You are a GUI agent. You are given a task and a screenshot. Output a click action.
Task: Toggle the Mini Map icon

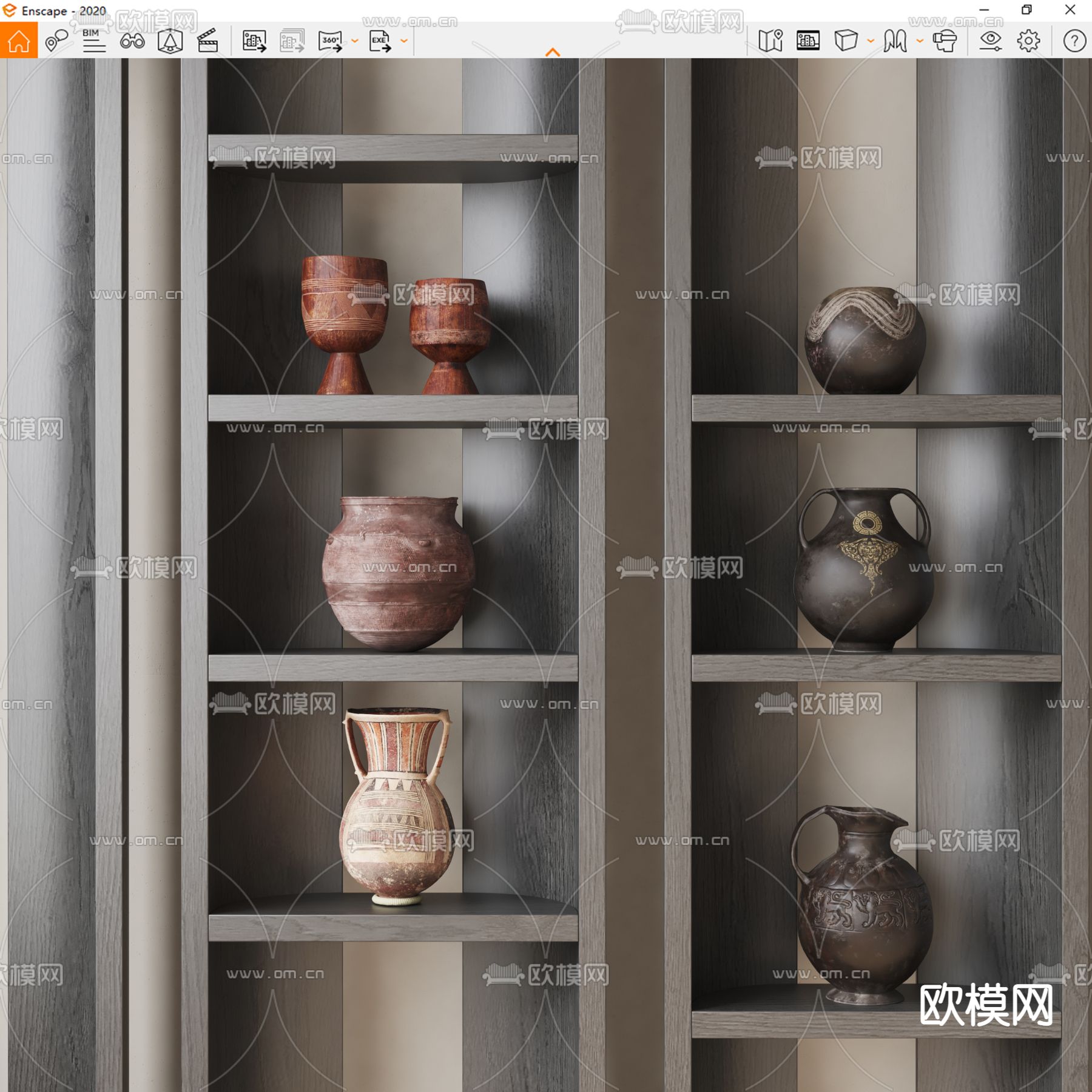click(x=770, y=41)
